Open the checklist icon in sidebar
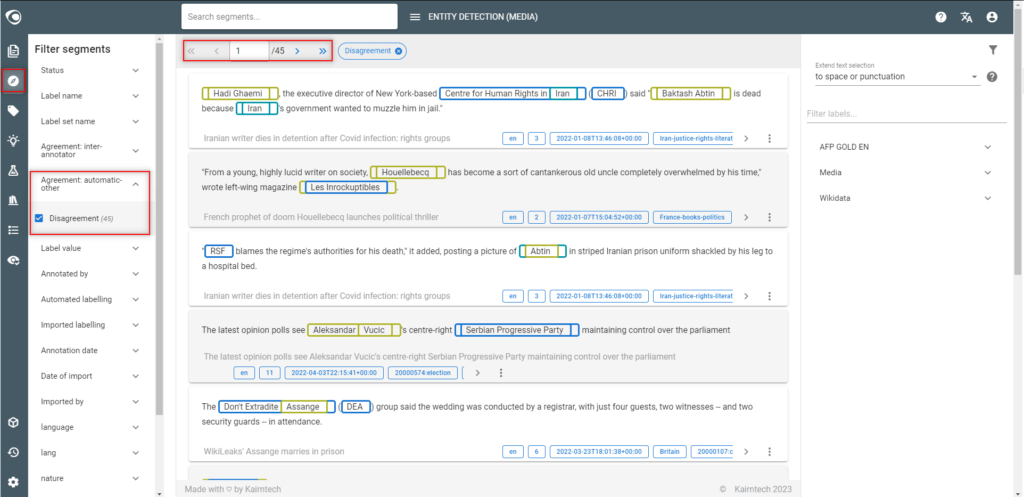The image size is (1024, 497). point(13,230)
